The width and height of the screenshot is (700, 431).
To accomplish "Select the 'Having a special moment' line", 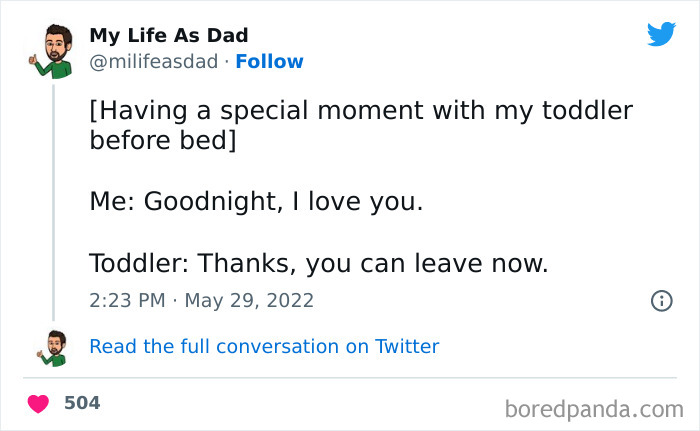I will 360,111.
